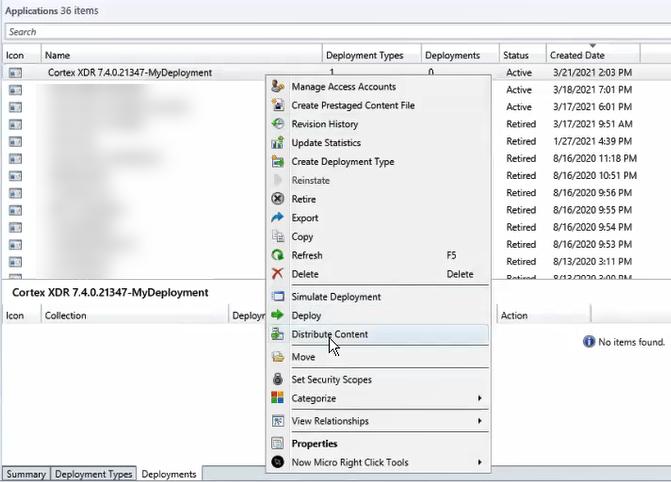Click the Properties sheet icon

[277, 443]
